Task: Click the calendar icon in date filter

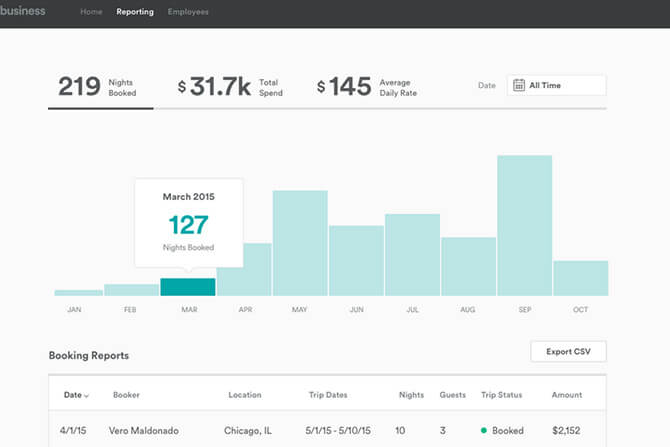Action: coord(519,86)
